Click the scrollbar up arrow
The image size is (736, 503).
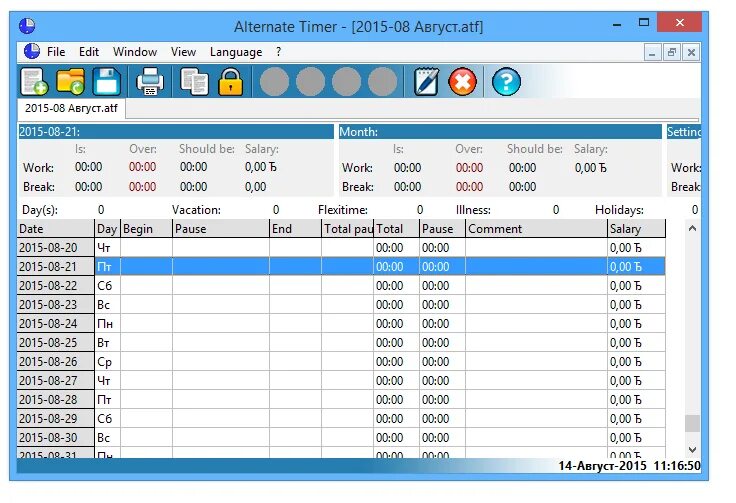coord(692,229)
